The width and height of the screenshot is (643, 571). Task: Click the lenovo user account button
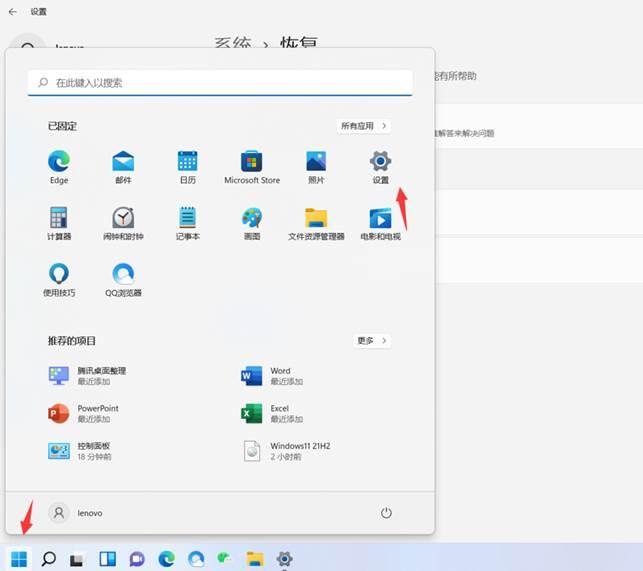click(77, 513)
